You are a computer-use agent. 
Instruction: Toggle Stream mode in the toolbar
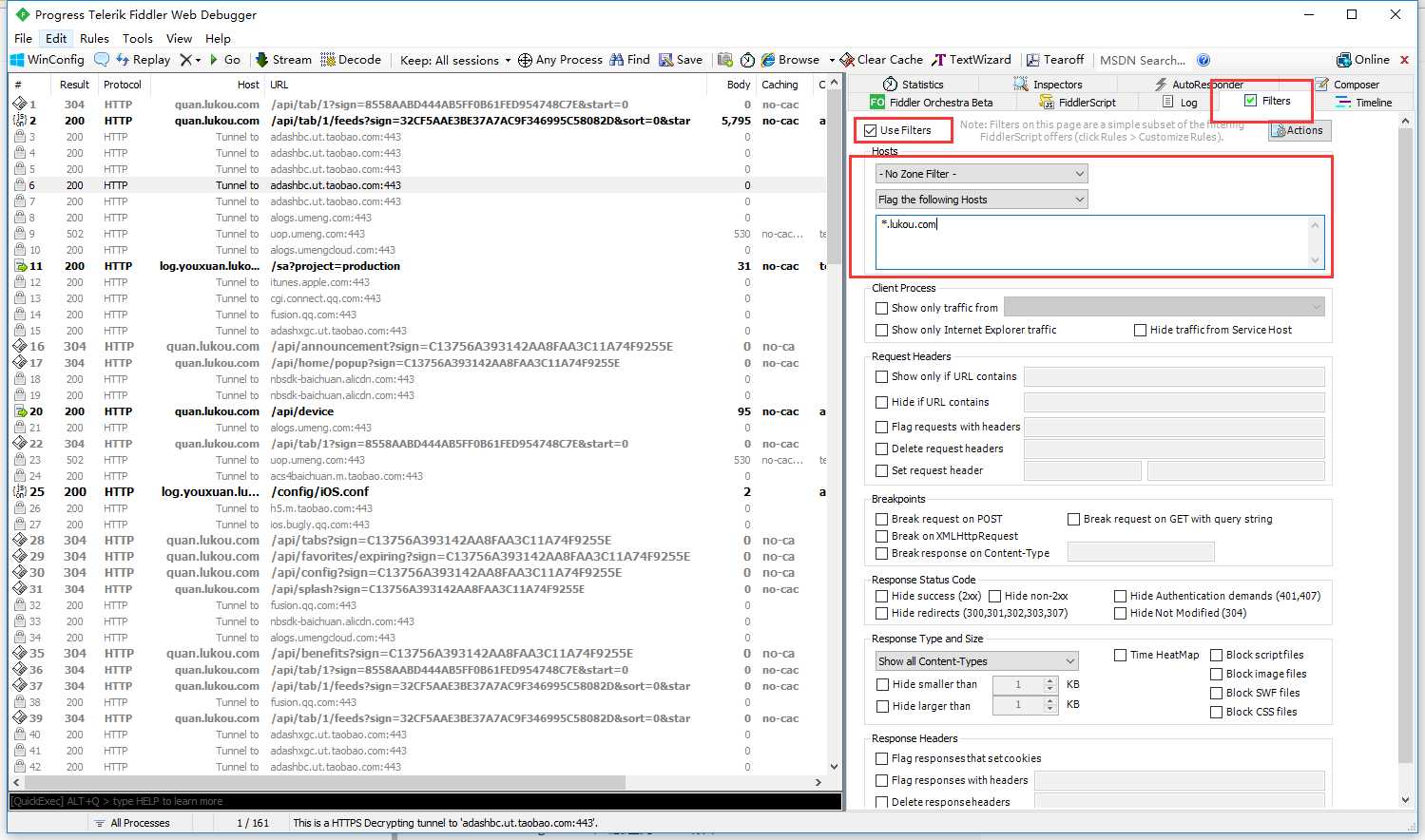[x=283, y=59]
